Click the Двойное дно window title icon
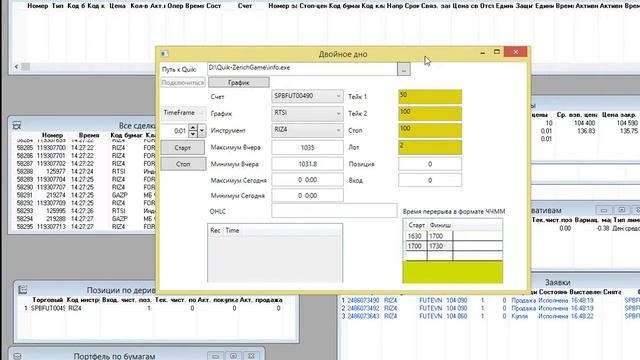640x360 pixels. 164,53
